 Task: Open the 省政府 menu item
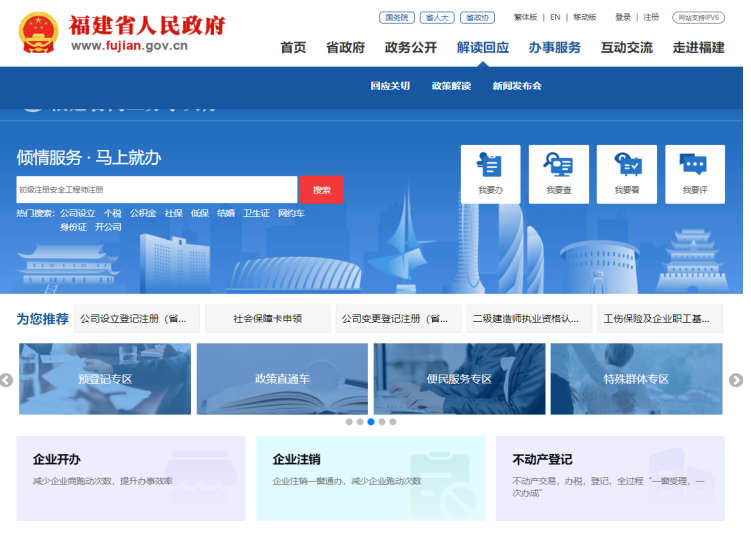(x=345, y=48)
